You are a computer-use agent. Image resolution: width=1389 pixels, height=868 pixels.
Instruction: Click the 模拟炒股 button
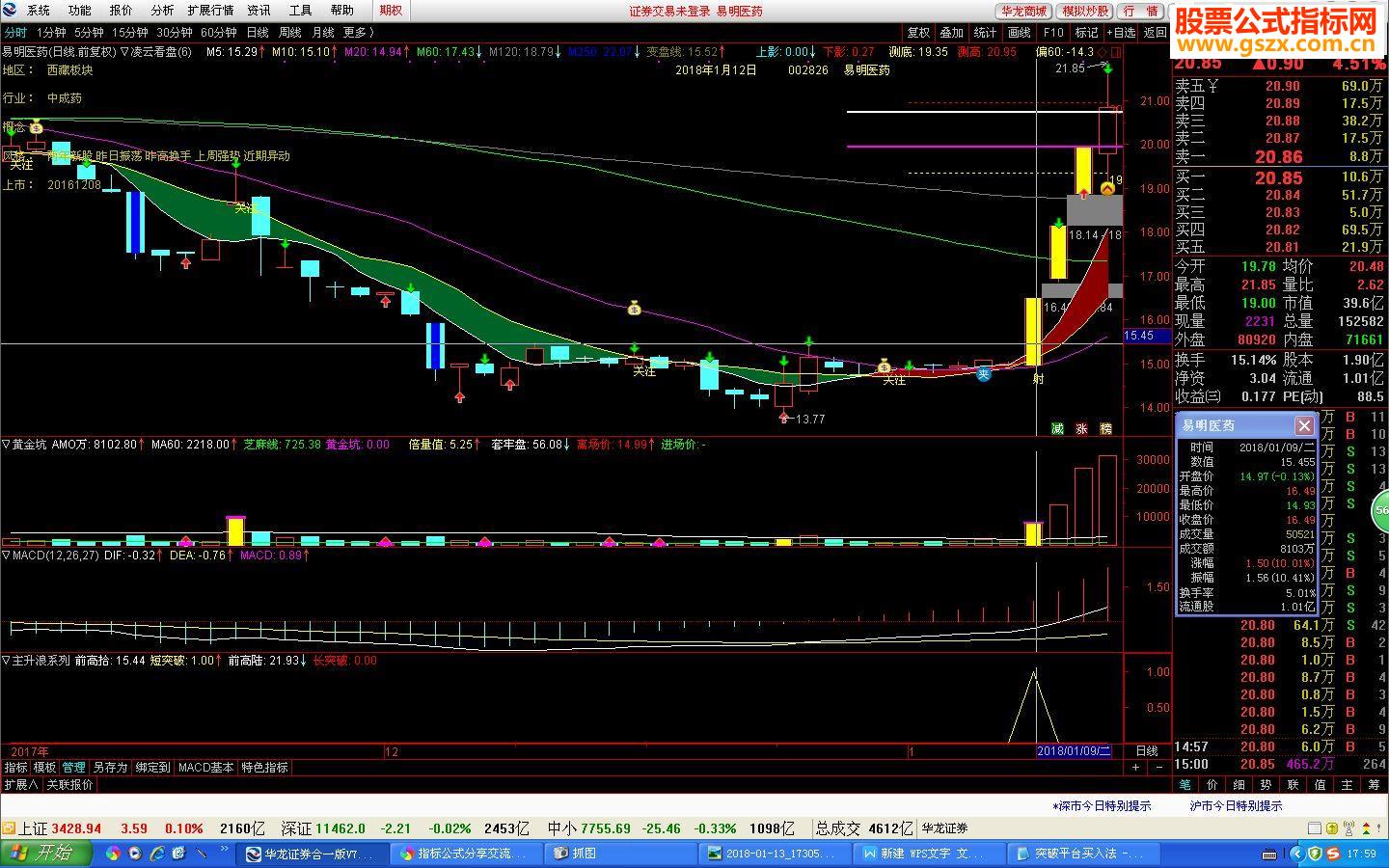(1085, 11)
